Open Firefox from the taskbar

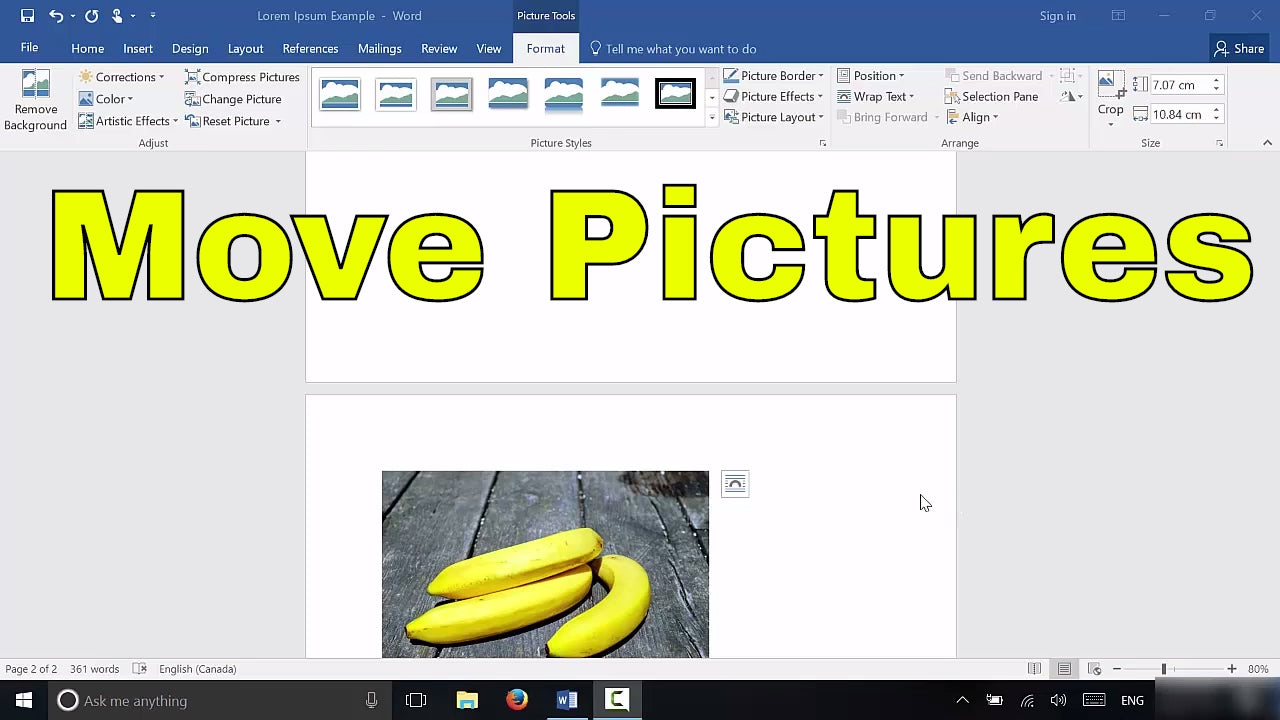pyautogui.click(x=517, y=700)
